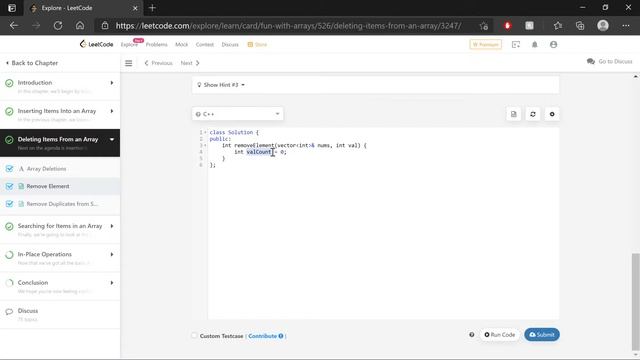The height and width of the screenshot is (360, 640).
Task: Click the browser profile avatar
Action: pyautogui.click(x=603, y=26)
